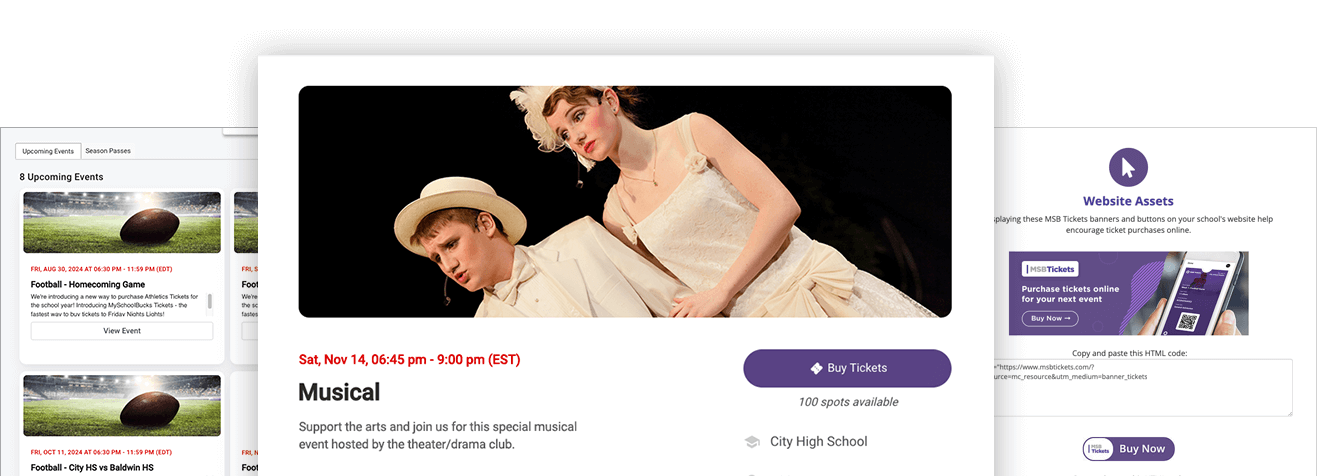The image size is (1317, 476).
Task: Open the Season Passes tab
Action: 108,151
